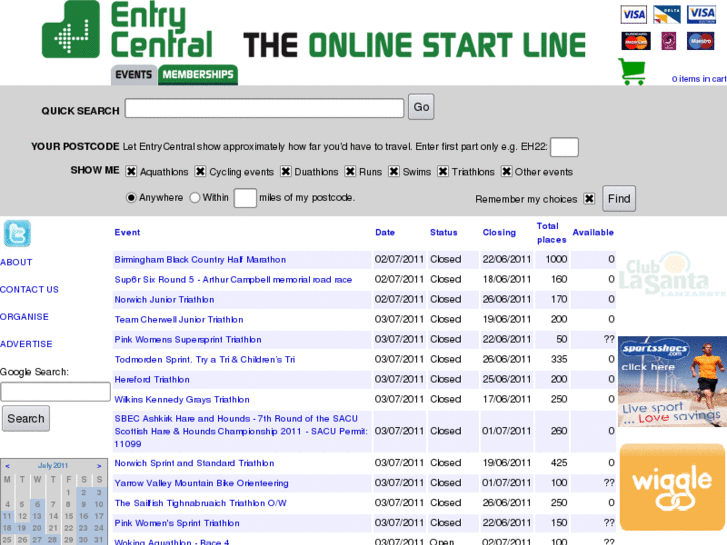727x545 pixels.
Task: Sort by the Event column header
Action: [127, 232]
